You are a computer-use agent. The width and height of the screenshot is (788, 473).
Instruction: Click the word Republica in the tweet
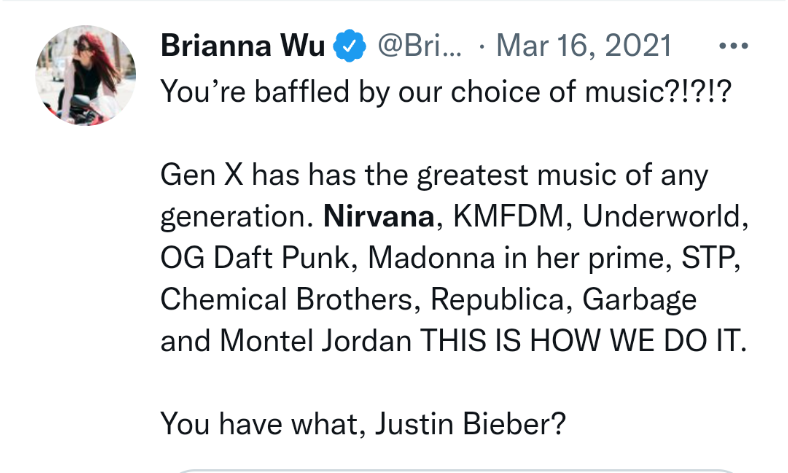pyautogui.click(x=498, y=299)
